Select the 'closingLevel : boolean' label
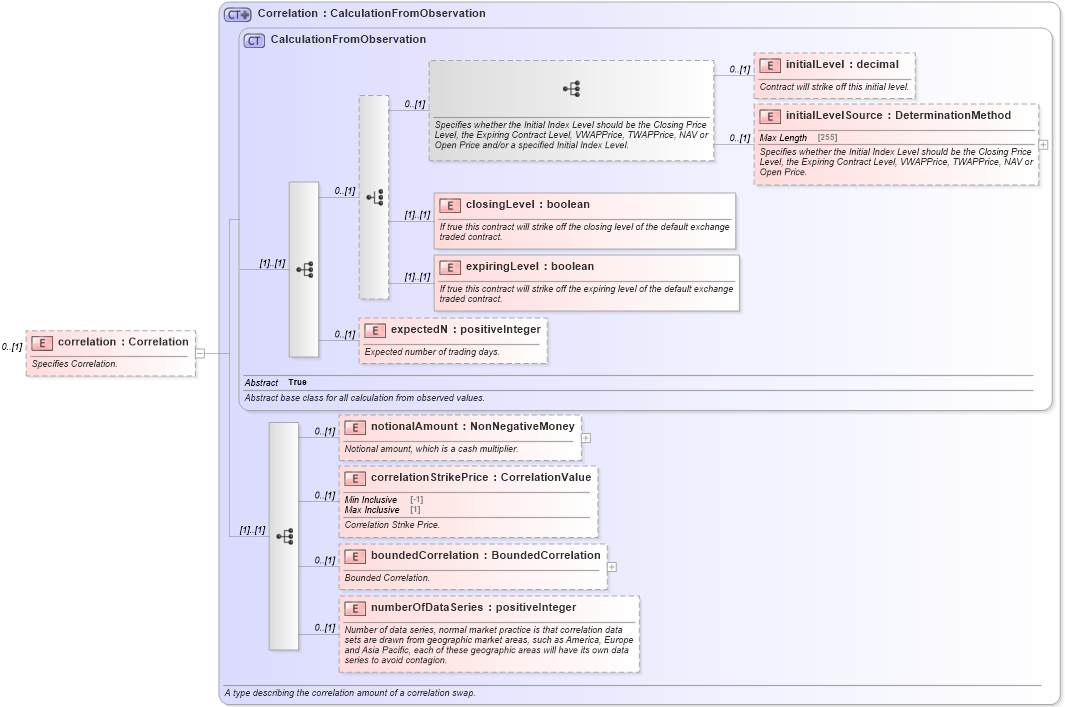This screenshot has width=1065, height=707. tap(528, 204)
